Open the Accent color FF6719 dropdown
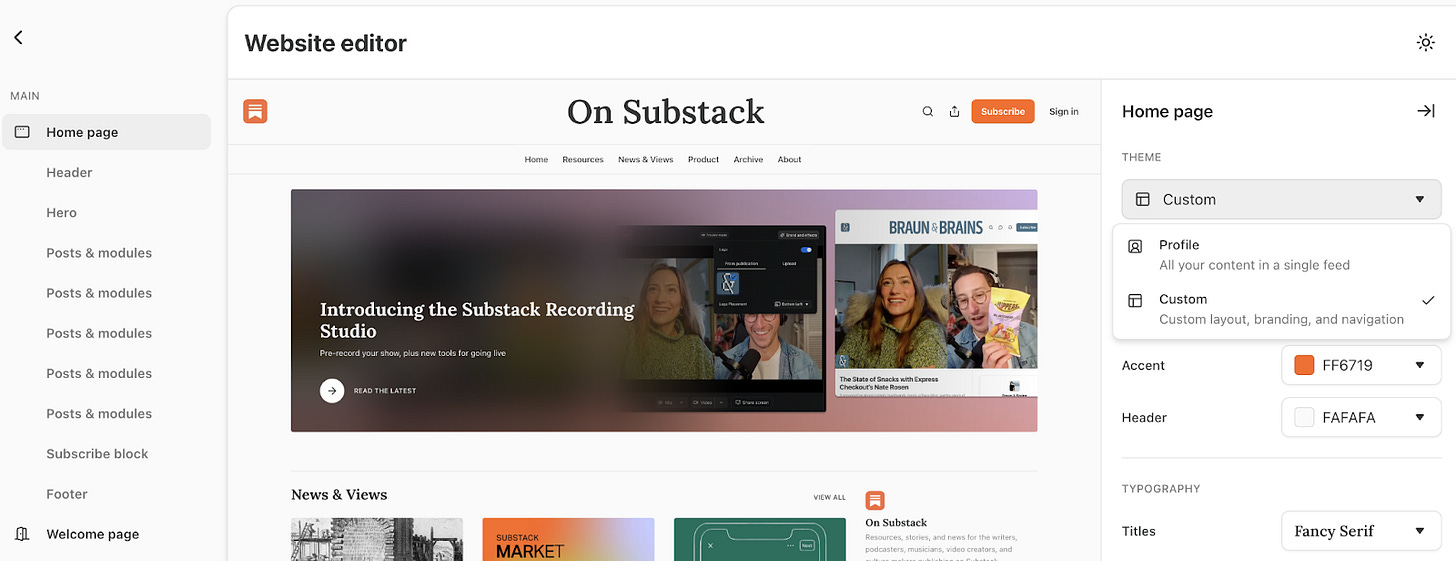Screen dimensions: 1456x561 [1361, 365]
